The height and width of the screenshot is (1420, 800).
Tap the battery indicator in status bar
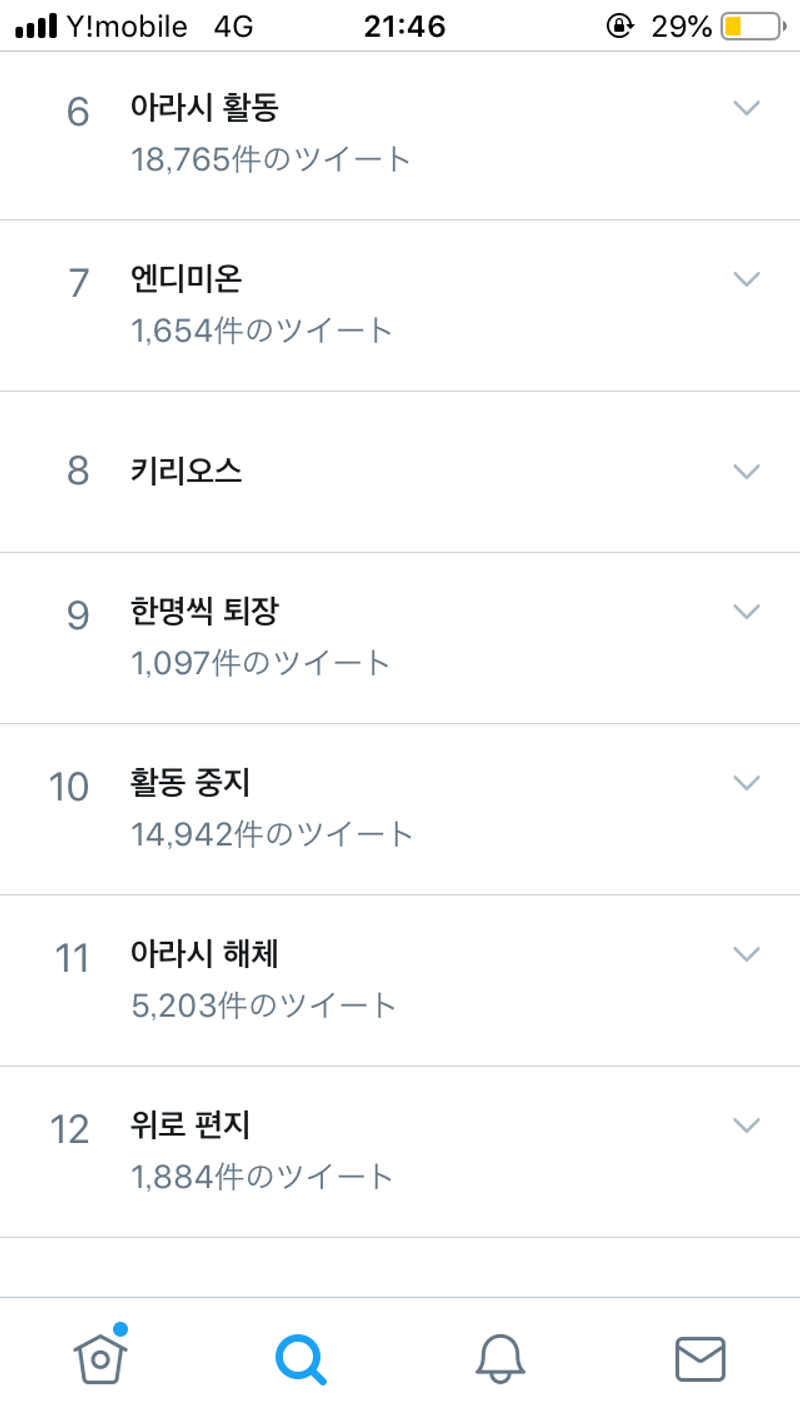[751, 27]
